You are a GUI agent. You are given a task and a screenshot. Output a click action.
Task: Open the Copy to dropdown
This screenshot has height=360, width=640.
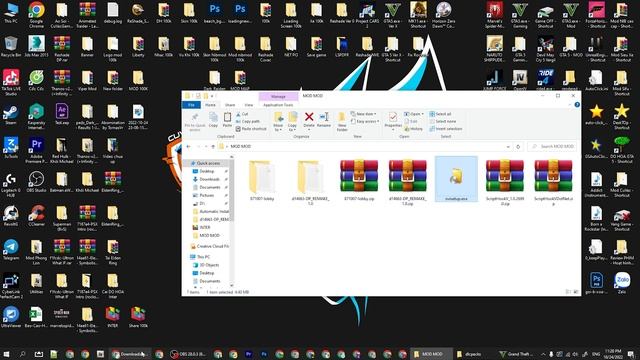pyautogui.click(x=293, y=122)
